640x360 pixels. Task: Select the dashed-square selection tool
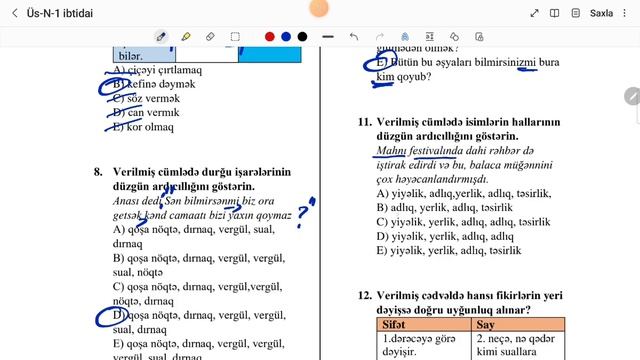(235, 37)
